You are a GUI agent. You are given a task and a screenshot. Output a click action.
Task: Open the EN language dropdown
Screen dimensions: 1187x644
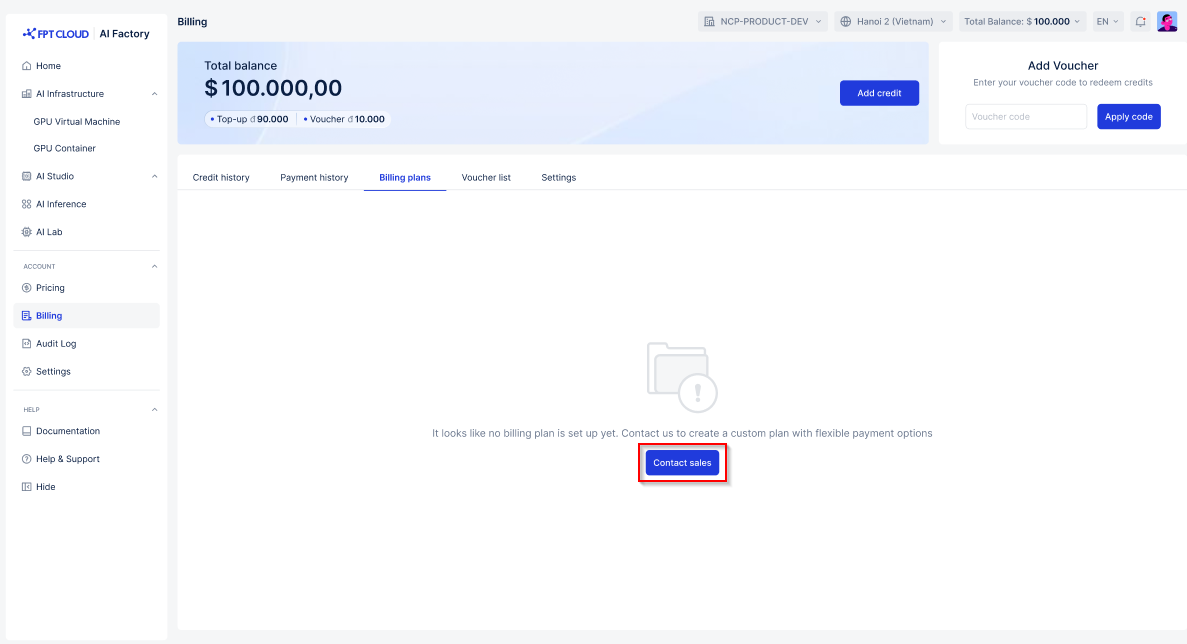(1108, 21)
